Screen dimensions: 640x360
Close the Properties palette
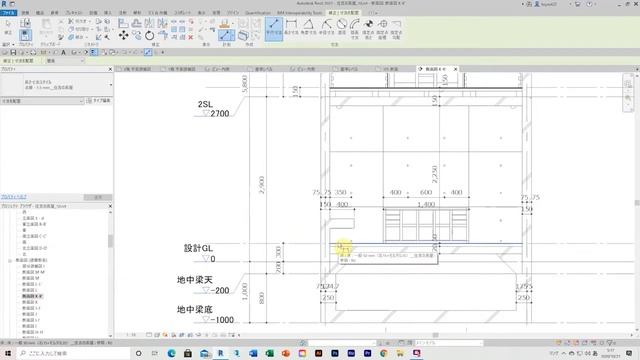tap(110, 69)
